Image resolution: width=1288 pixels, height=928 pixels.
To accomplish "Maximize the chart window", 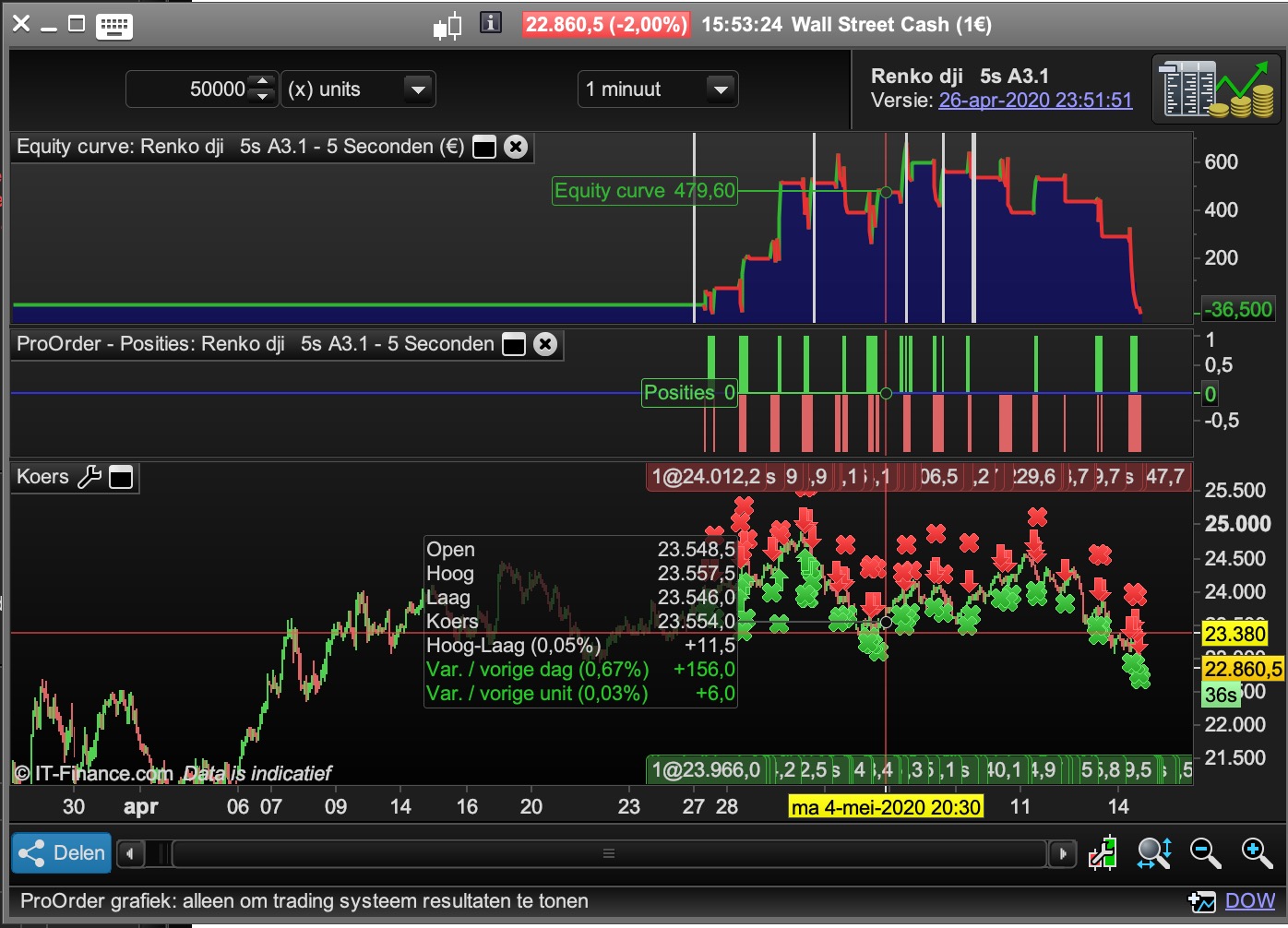I will coord(77,24).
